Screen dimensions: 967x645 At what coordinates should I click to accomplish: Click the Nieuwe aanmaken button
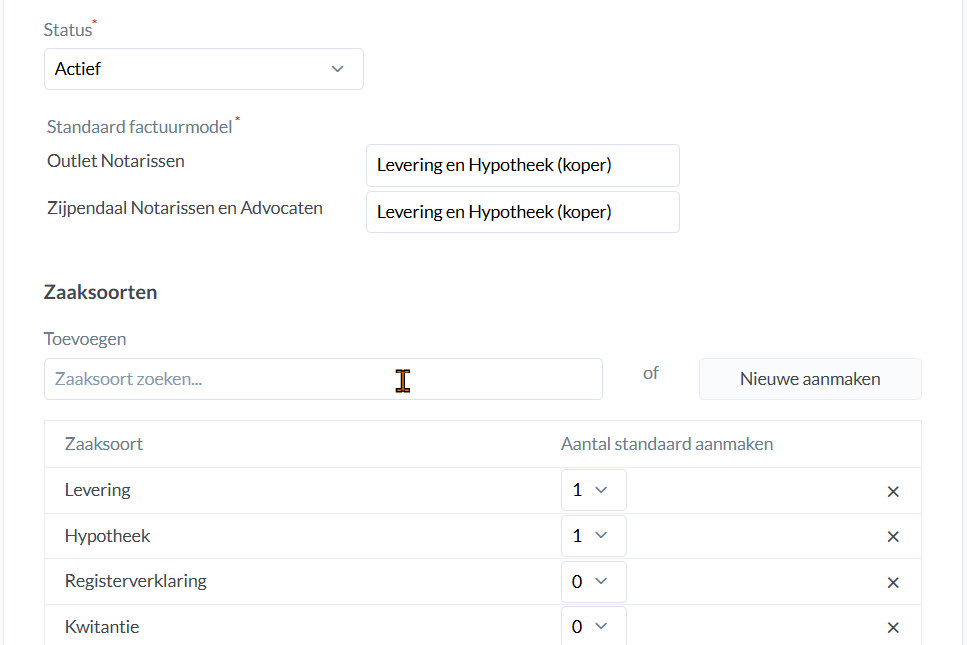coord(810,379)
